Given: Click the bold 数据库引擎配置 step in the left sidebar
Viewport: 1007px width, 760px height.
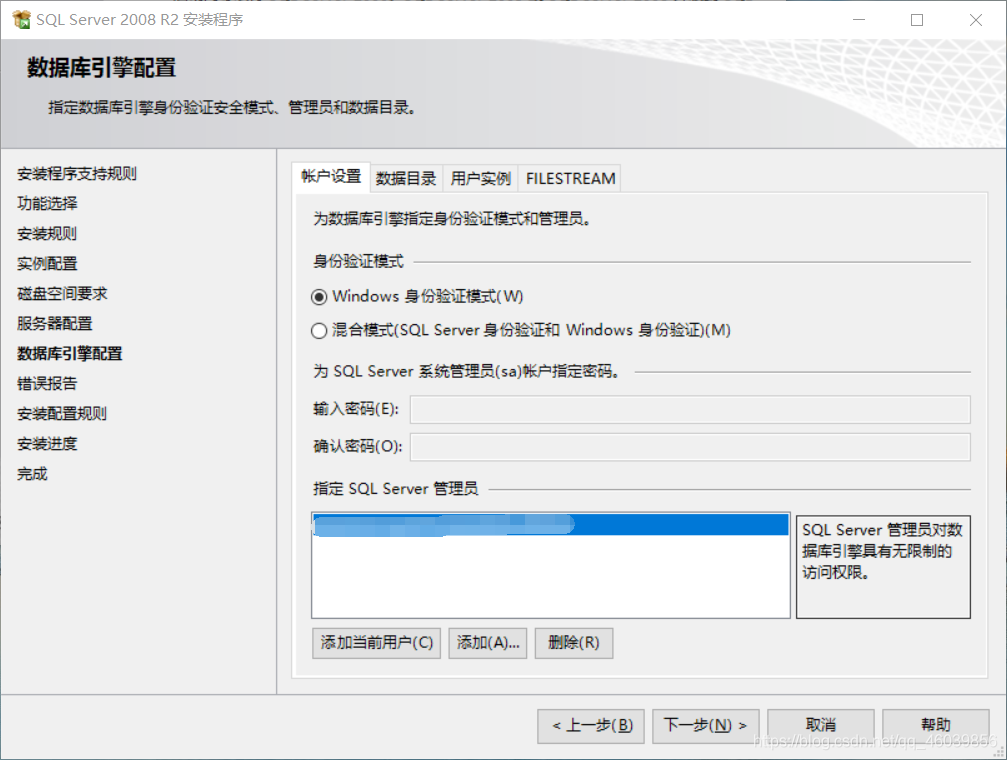Looking at the screenshot, I should [69, 354].
